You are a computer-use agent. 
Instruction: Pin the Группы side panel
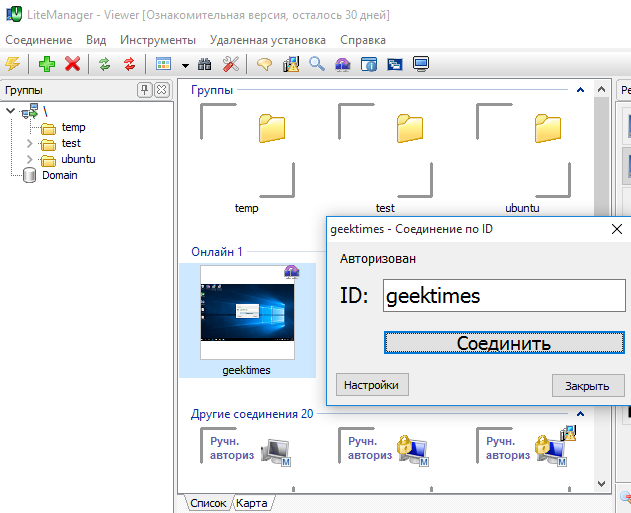(x=145, y=90)
